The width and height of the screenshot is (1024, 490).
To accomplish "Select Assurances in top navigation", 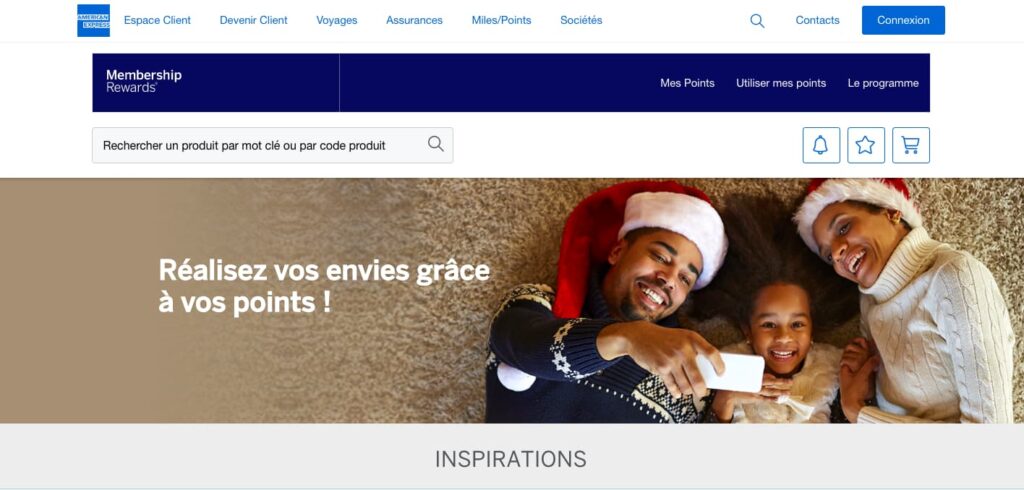I will tap(414, 20).
